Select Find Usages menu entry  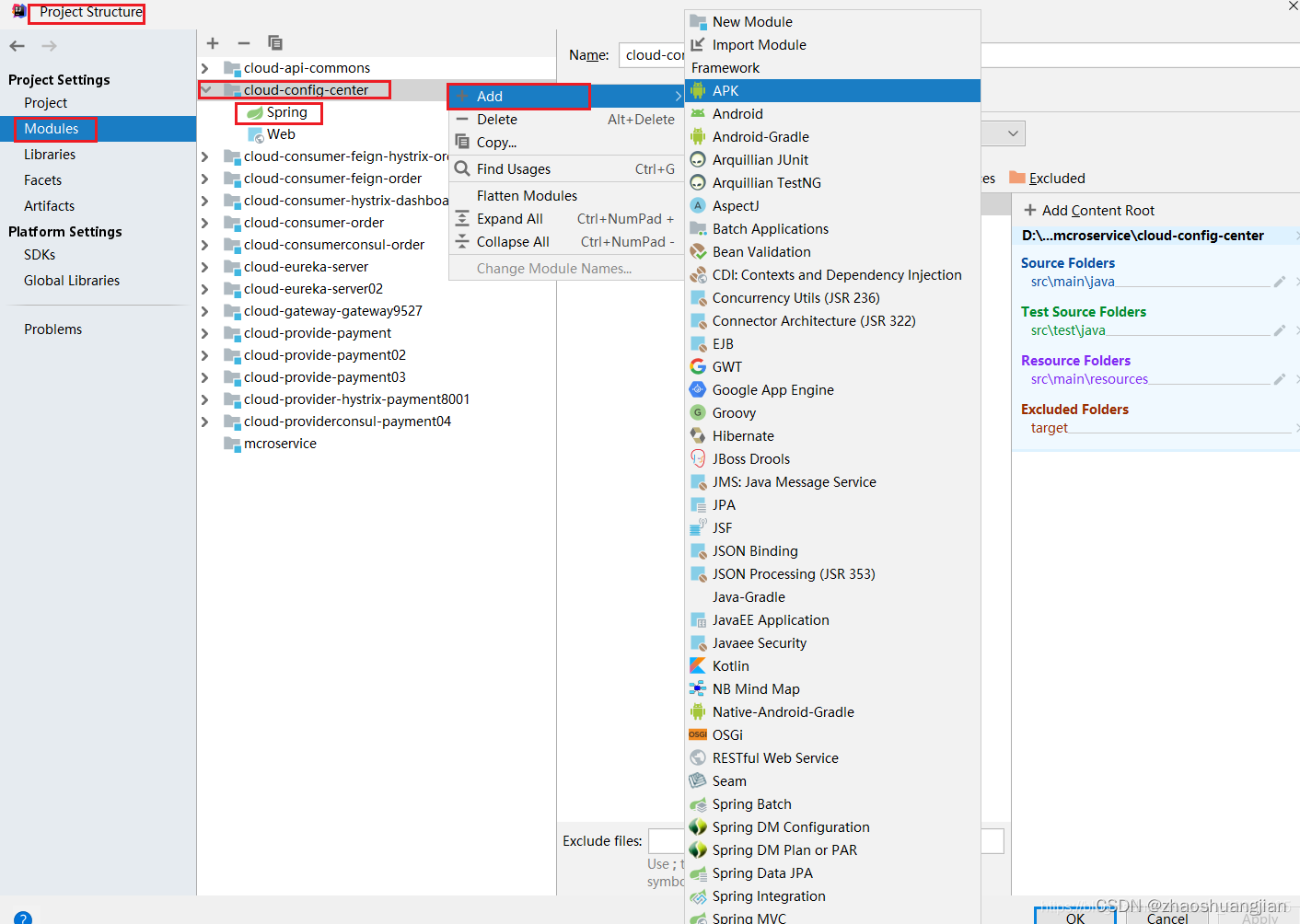coord(566,169)
